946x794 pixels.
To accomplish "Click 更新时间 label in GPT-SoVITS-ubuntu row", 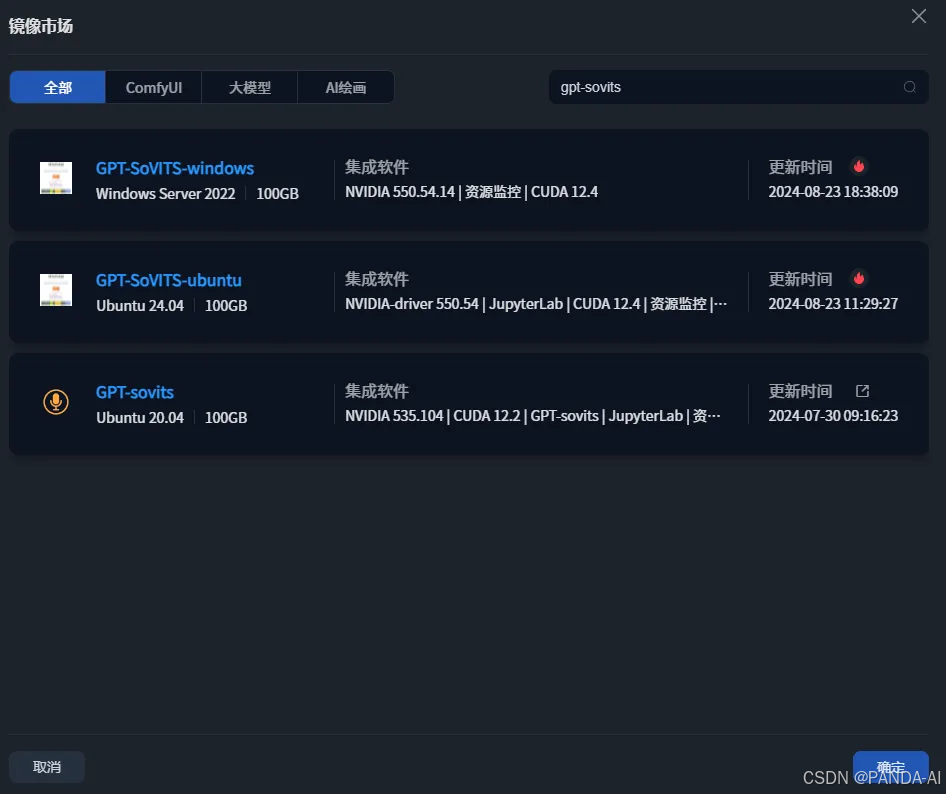I will pos(800,279).
